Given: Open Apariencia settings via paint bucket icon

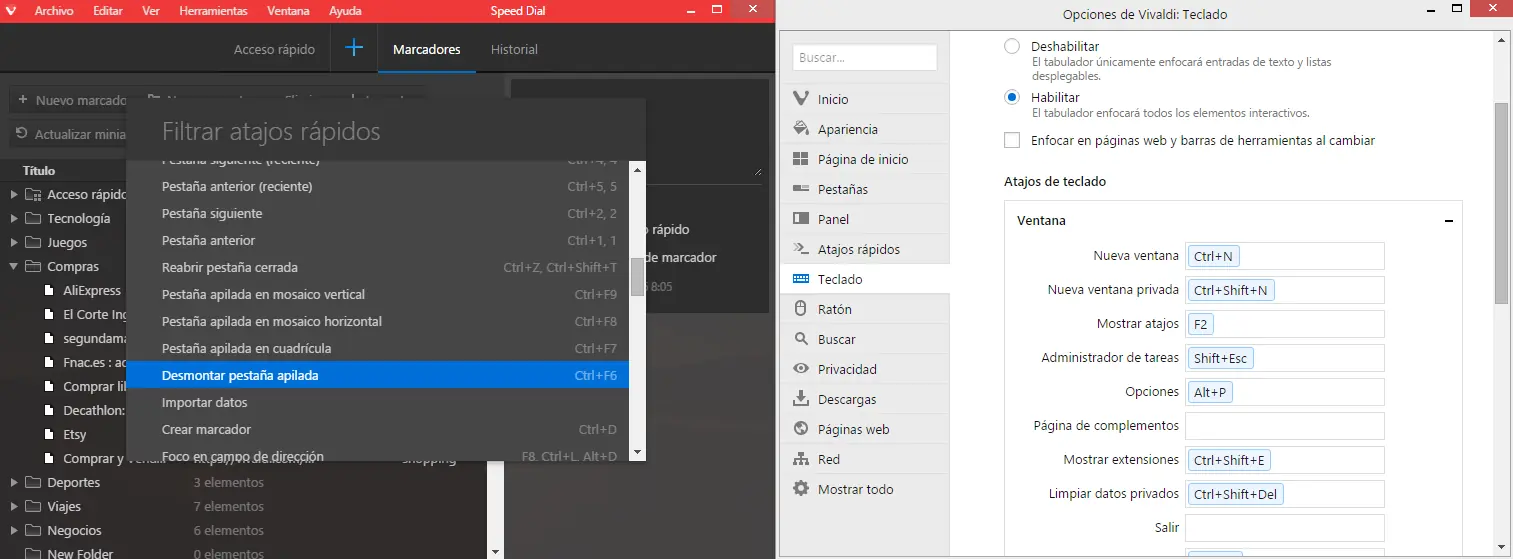Looking at the screenshot, I should [x=800, y=129].
